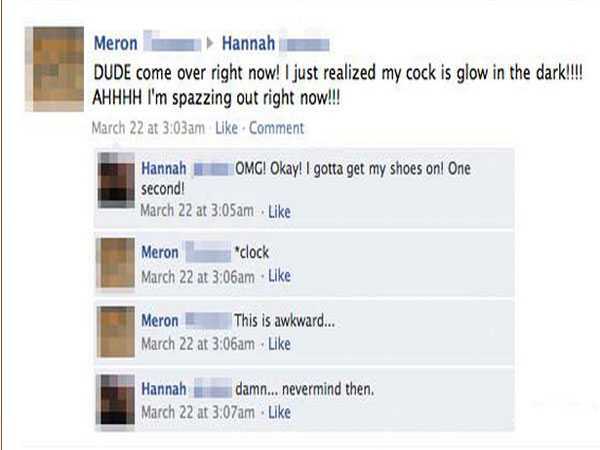
Task: Open the March 22 at 3:03am timestamp
Action: point(148,128)
